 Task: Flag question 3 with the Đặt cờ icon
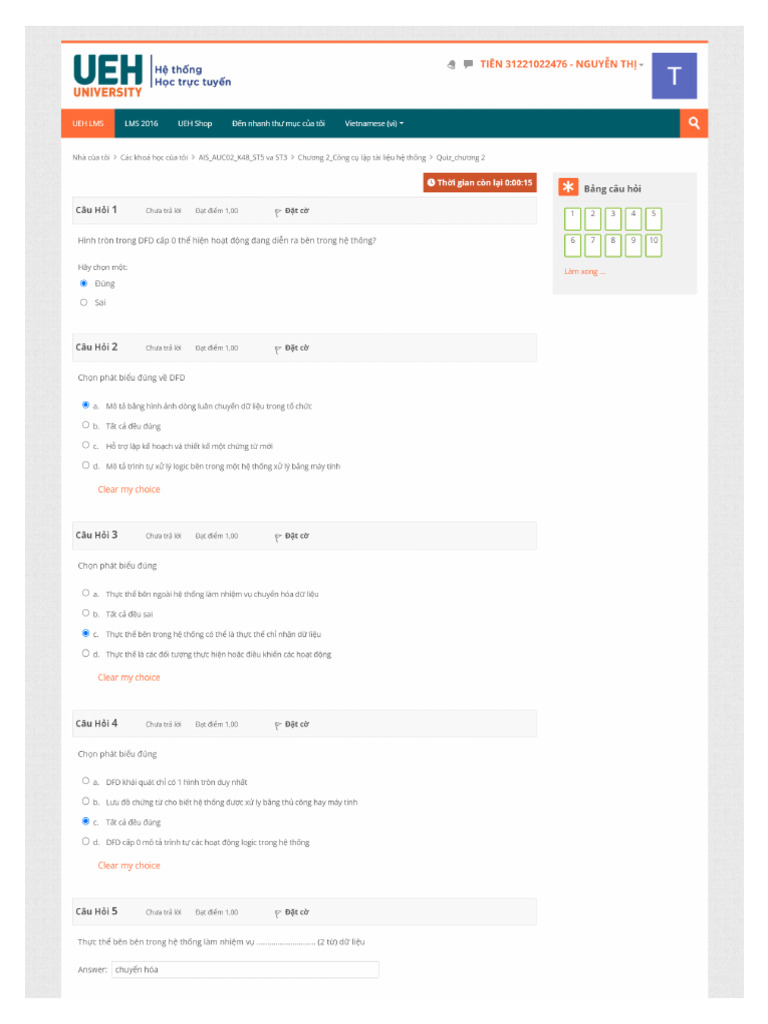pyautogui.click(x=278, y=536)
